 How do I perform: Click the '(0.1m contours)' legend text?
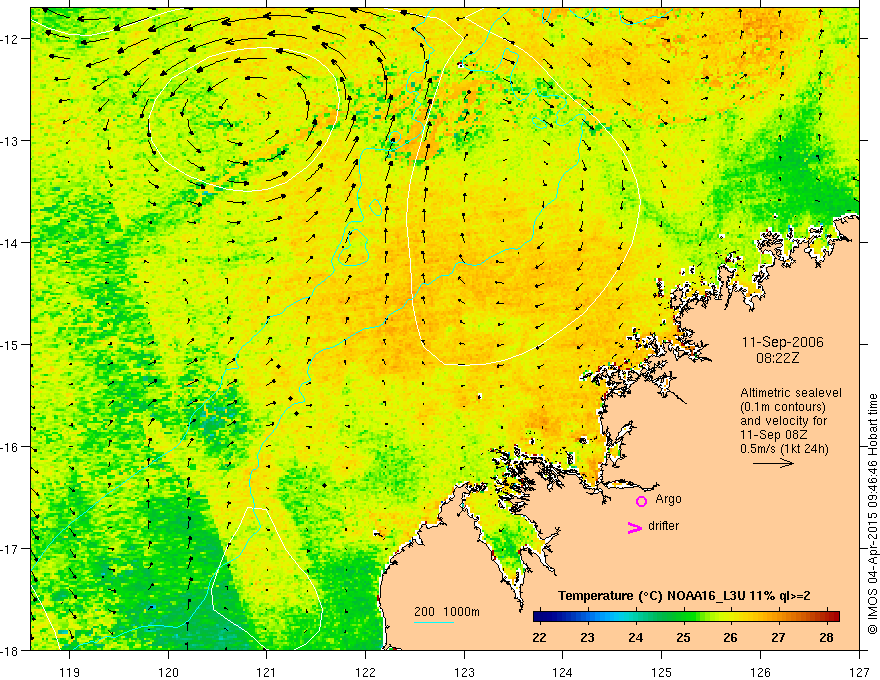pyautogui.click(x=783, y=407)
